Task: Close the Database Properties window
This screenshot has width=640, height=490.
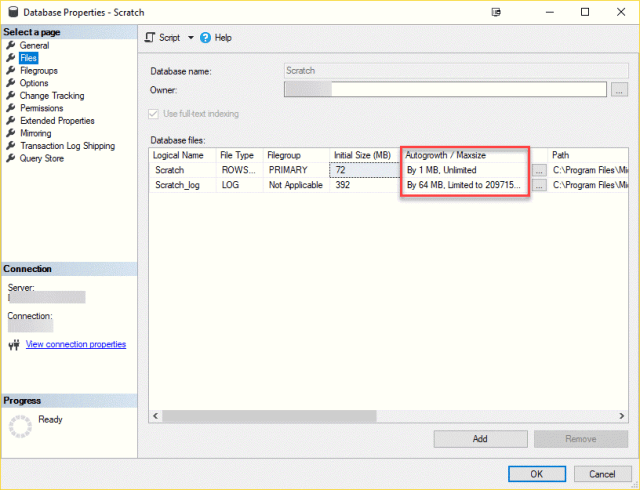Action: coord(621,12)
